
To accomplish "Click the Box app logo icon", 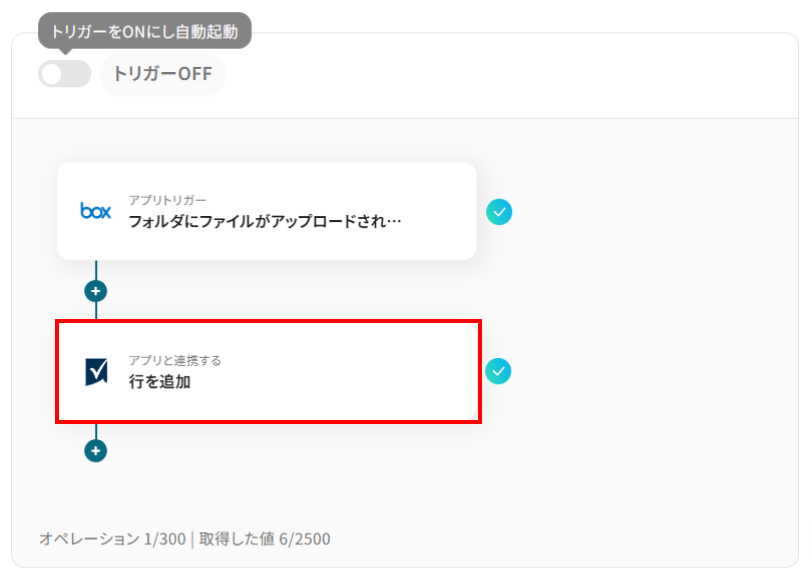I will (96, 211).
